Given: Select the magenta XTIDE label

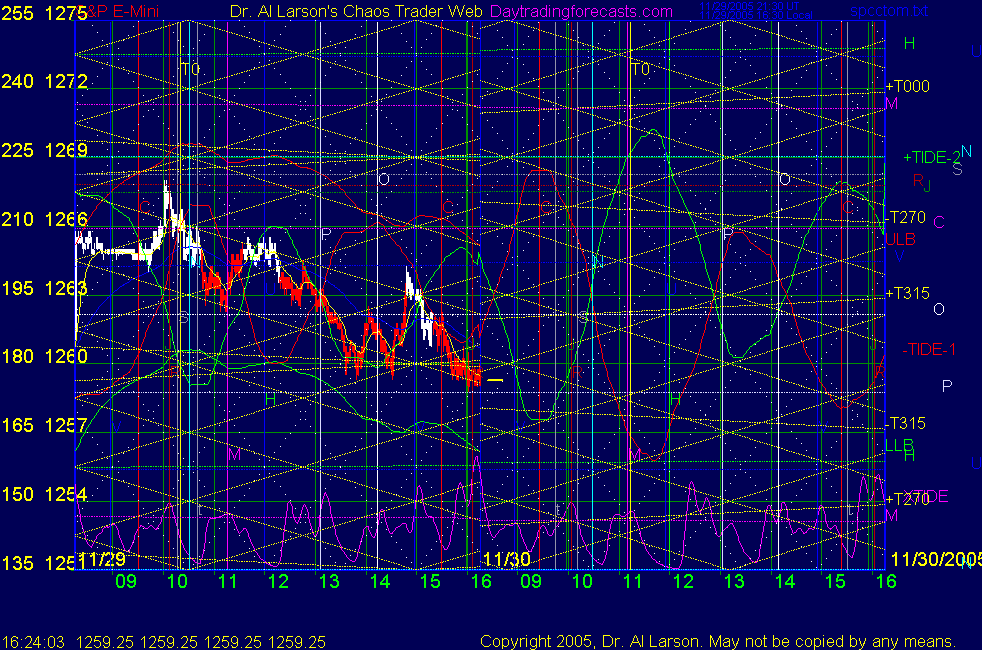Looking at the screenshot, I should pos(926,497).
